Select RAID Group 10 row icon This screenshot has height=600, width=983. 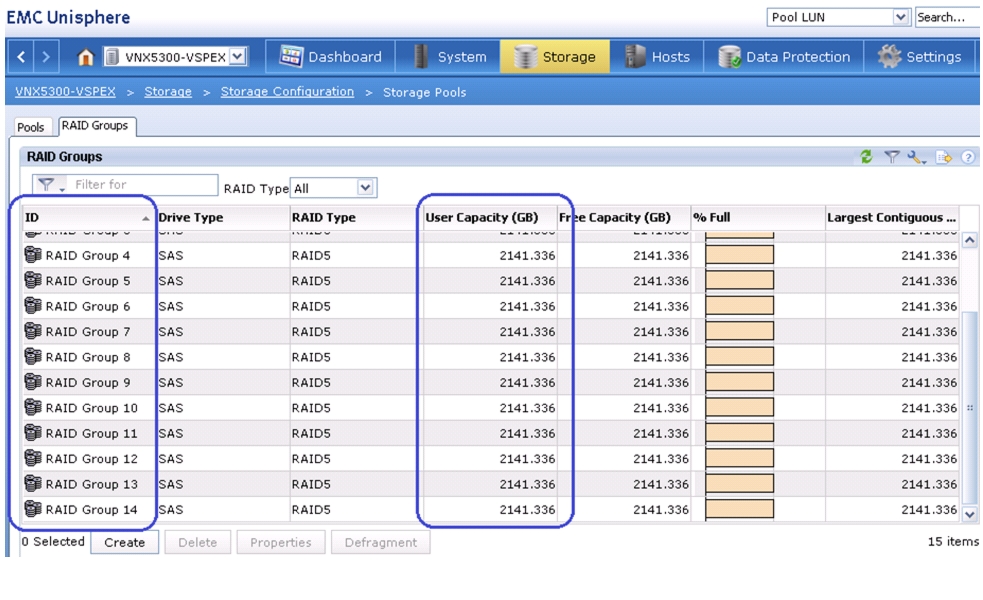click(33, 407)
